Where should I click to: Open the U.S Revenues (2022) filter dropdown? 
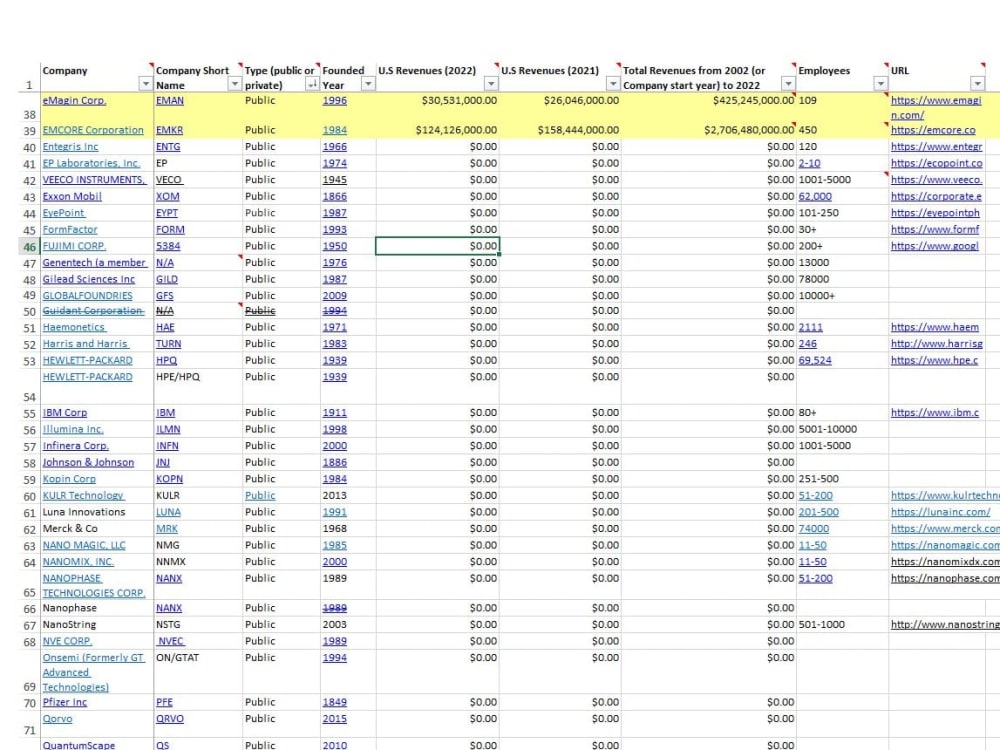pos(491,84)
